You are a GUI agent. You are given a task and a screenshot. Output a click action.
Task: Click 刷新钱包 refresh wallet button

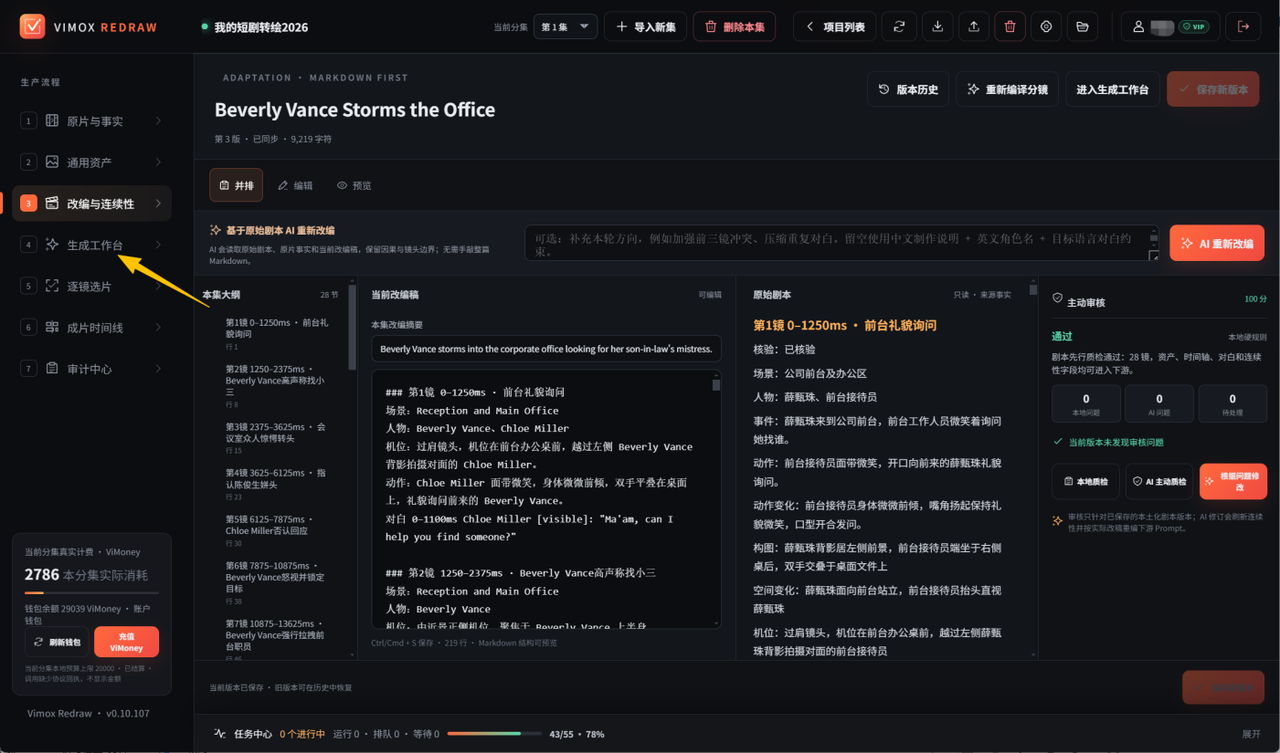point(56,642)
